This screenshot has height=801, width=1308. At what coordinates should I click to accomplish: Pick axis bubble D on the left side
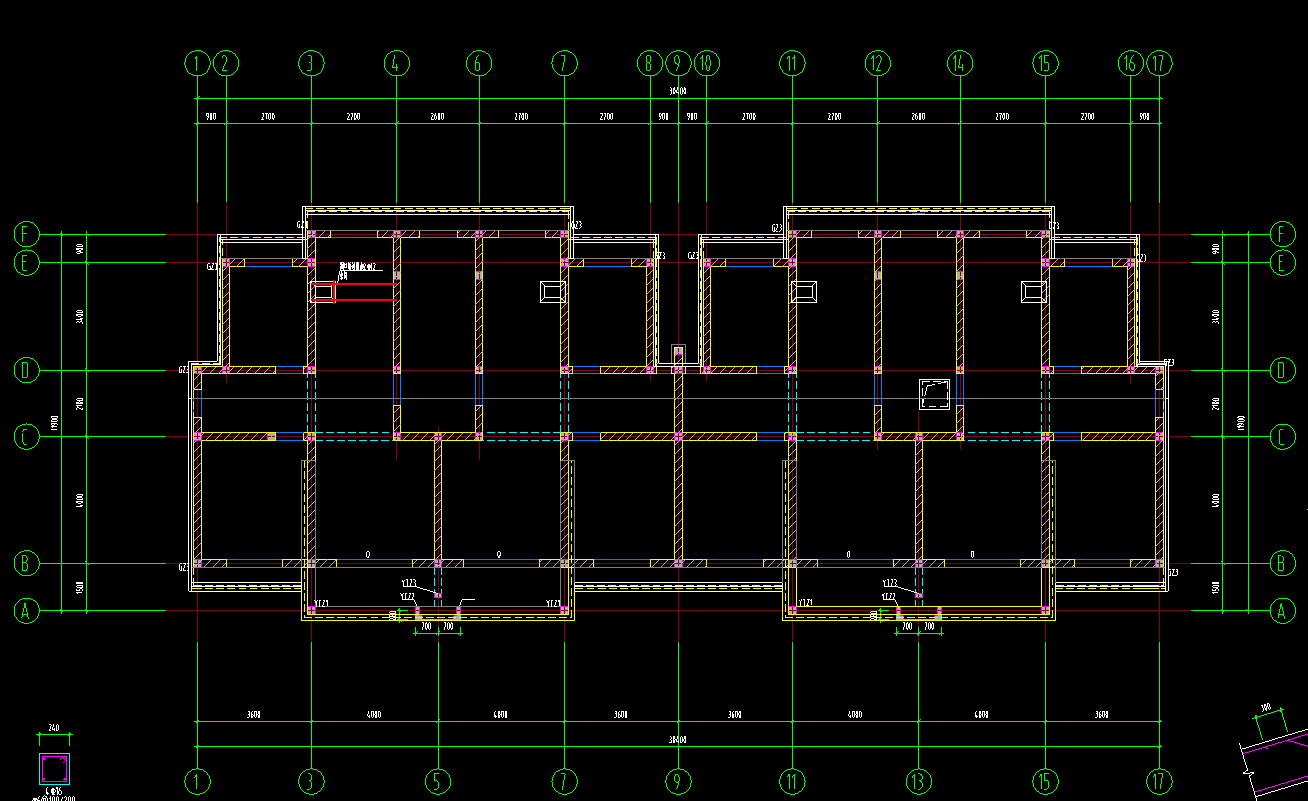[26, 370]
